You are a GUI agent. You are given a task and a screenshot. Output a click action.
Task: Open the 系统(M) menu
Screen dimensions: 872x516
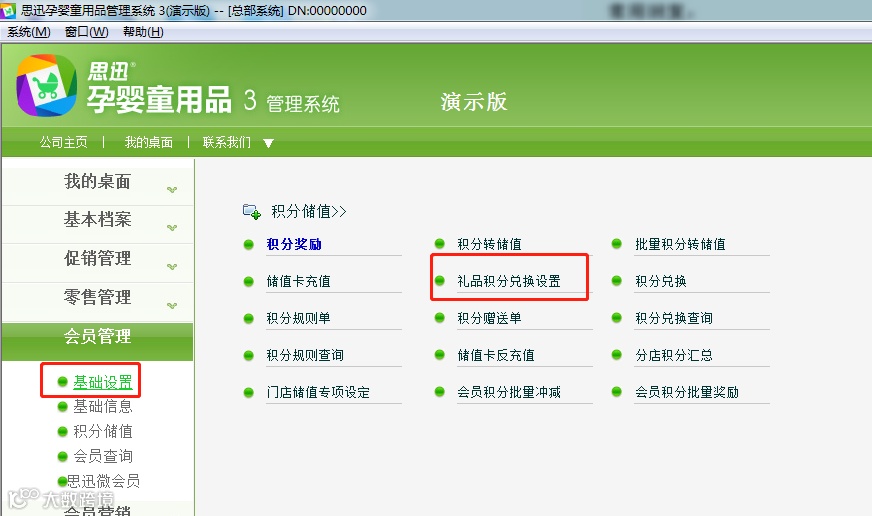click(28, 32)
